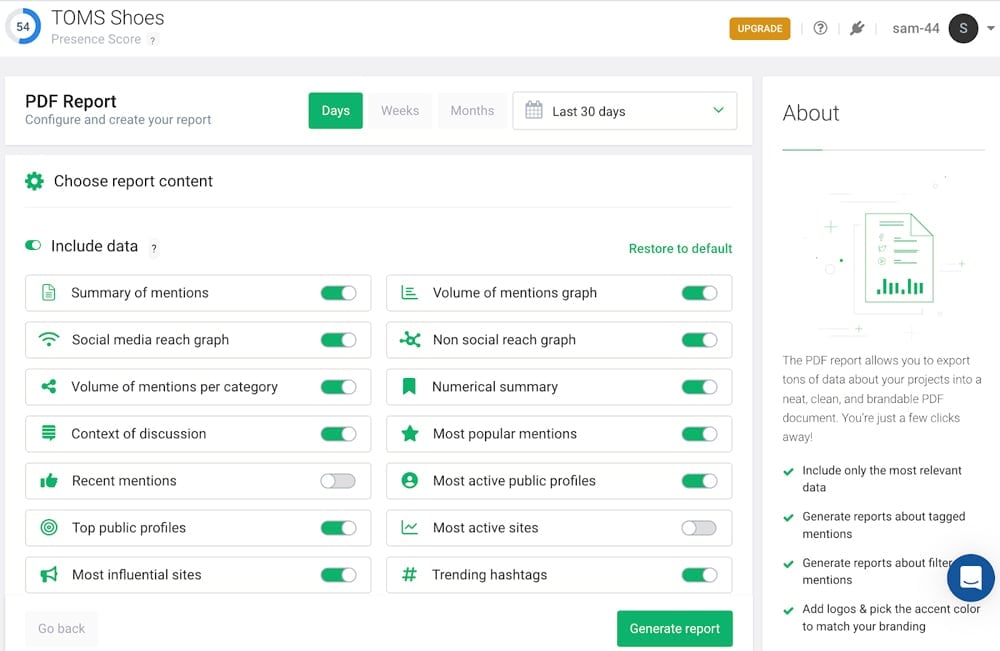
Task: Click share icon for Volume per category
Action: pos(48,386)
